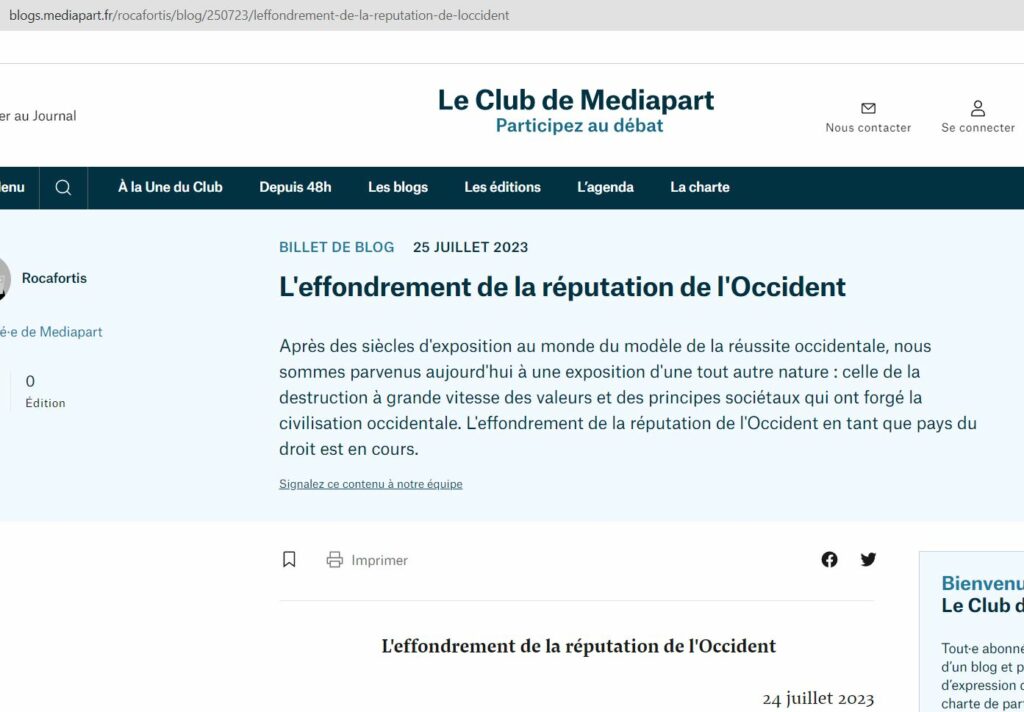Click the BILLET DE BLOG label
Viewport: 1024px width, 712px height.
coord(336,248)
